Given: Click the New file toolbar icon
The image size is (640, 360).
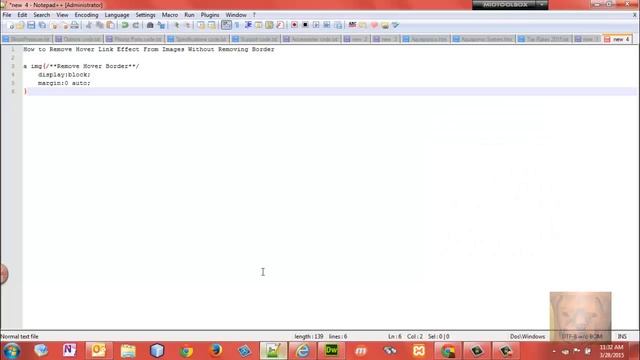Looking at the screenshot, I should pyautogui.click(x=11, y=25).
